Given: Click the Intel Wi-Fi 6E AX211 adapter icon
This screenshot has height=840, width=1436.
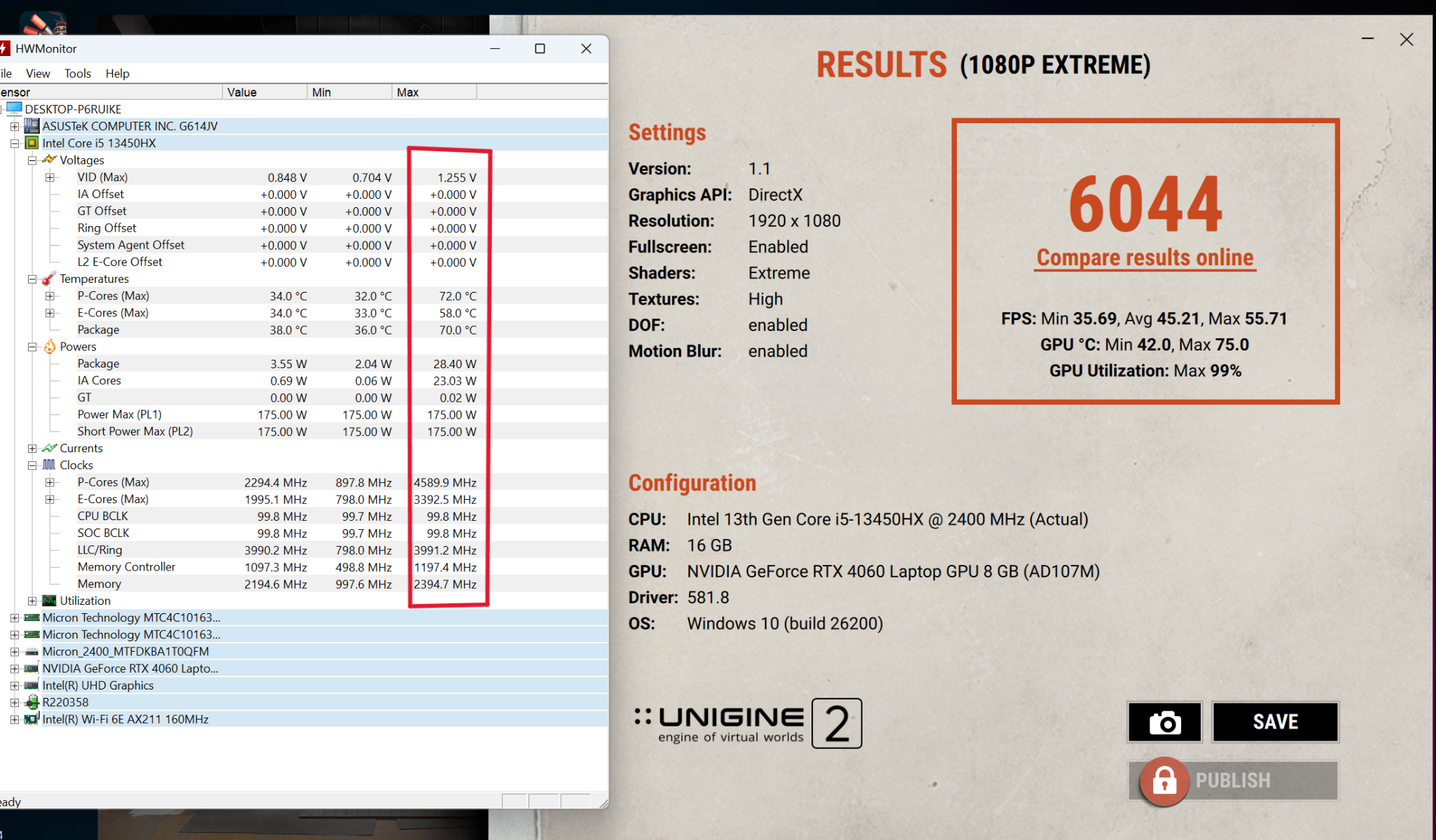Looking at the screenshot, I should click(32, 719).
